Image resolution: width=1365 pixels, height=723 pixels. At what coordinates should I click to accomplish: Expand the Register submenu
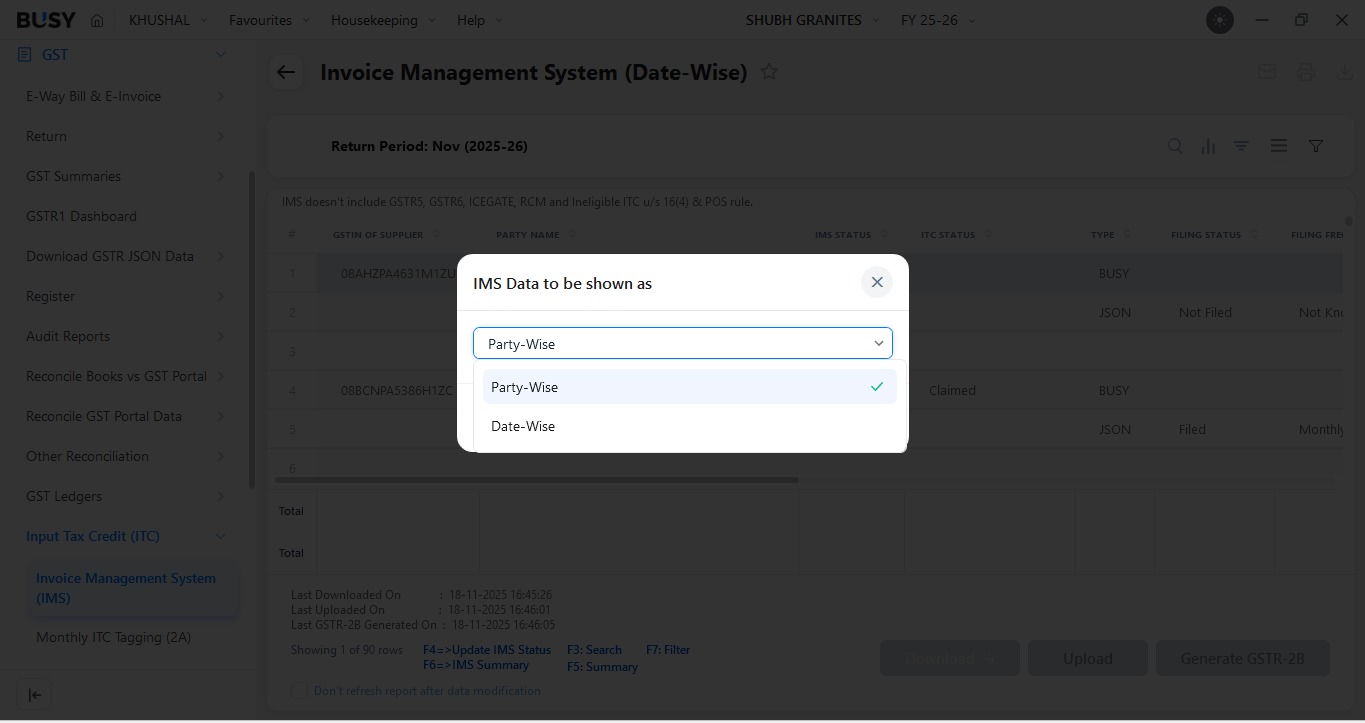[125, 296]
